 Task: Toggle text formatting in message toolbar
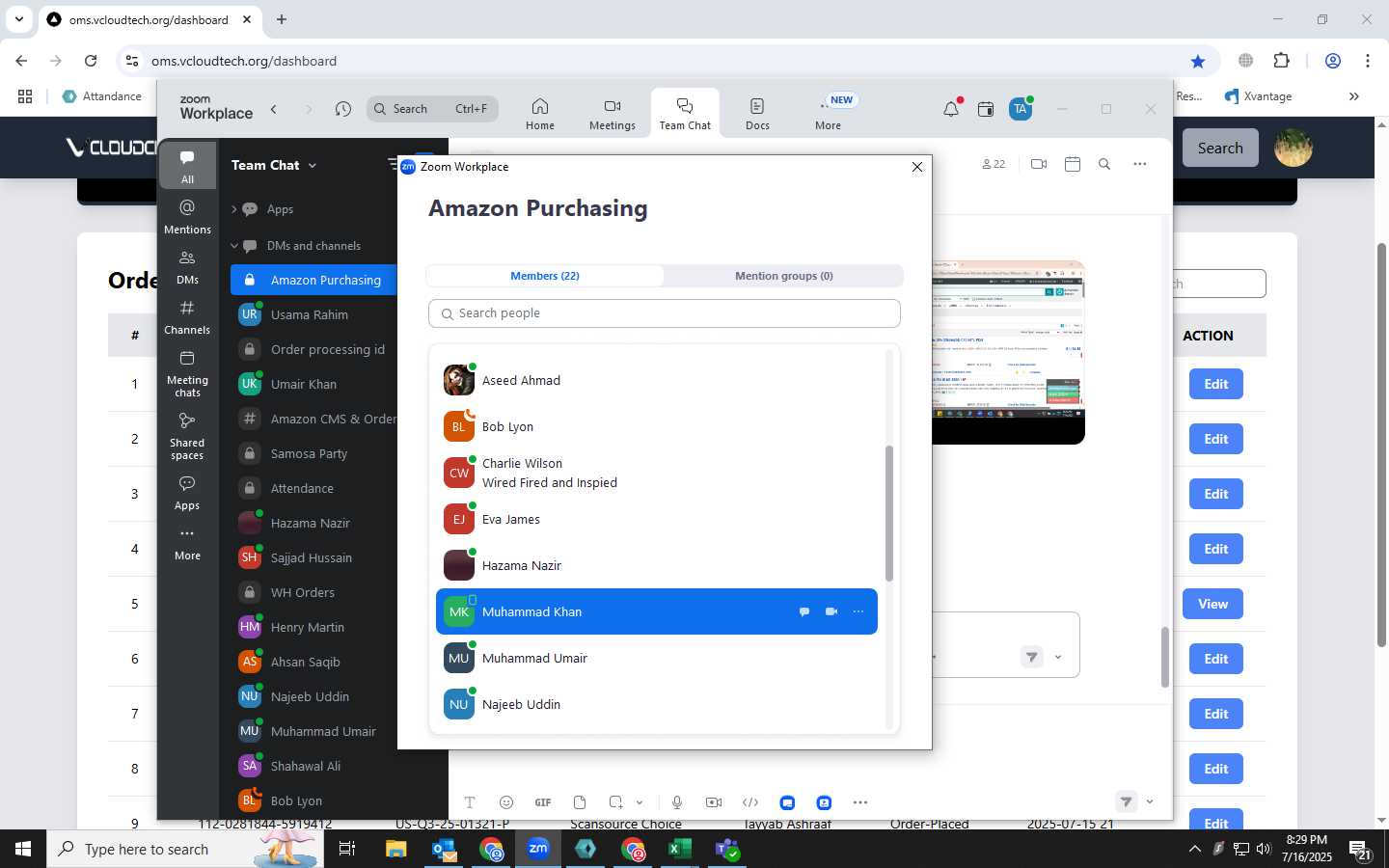(x=470, y=802)
